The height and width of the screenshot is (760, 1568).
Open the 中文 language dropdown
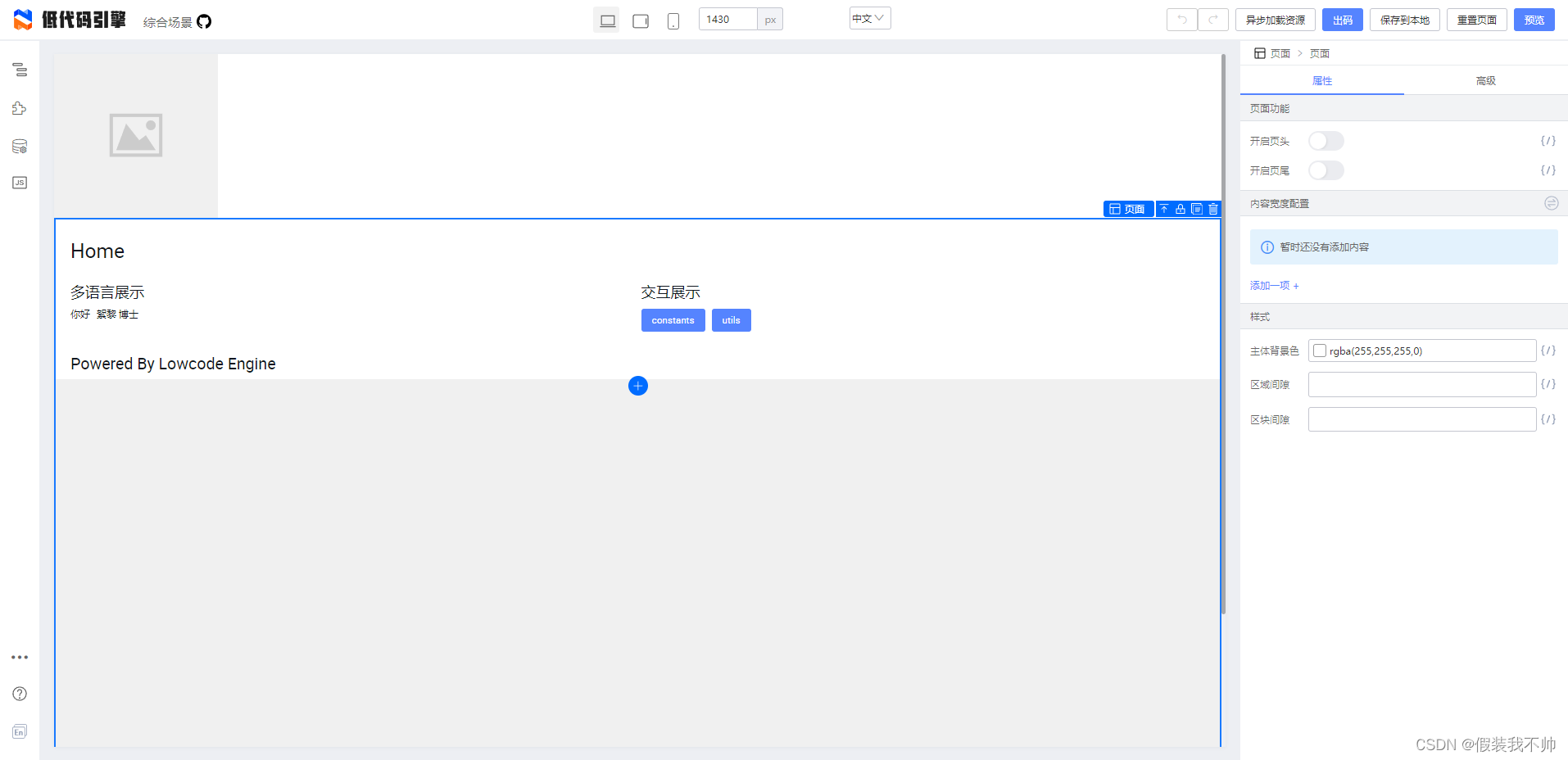(x=869, y=18)
